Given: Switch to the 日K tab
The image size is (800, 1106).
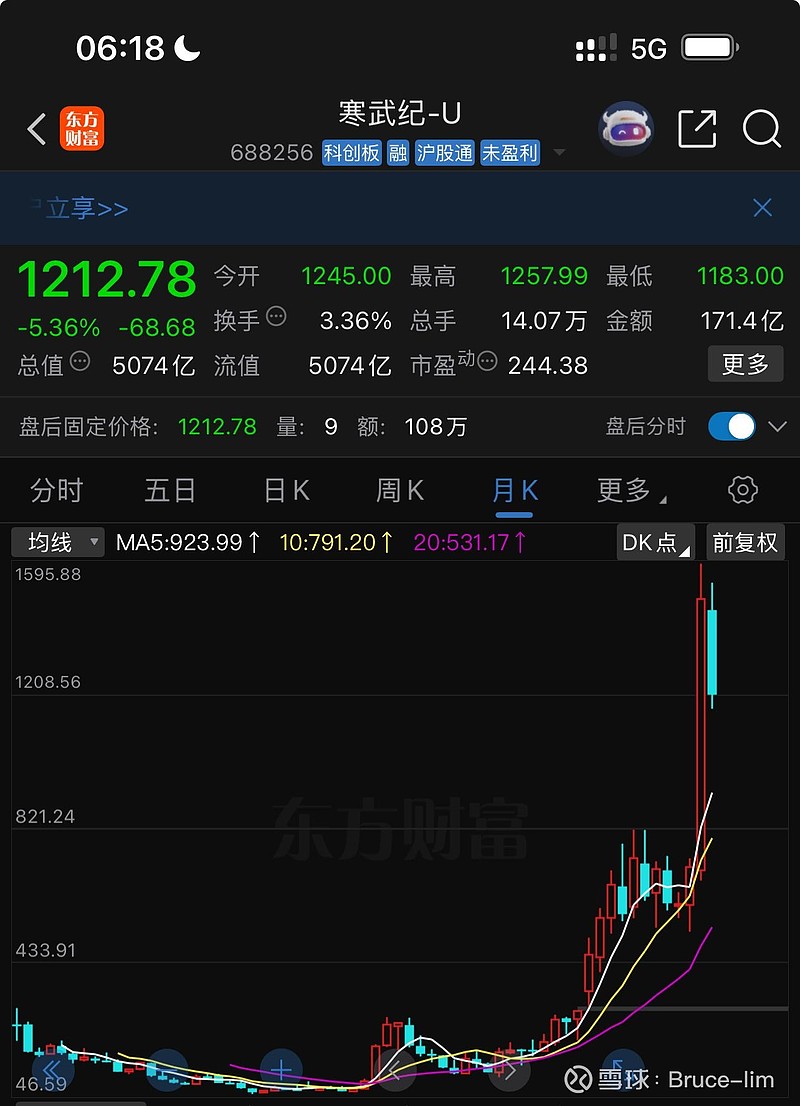Looking at the screenshot, I should point(286,490).
